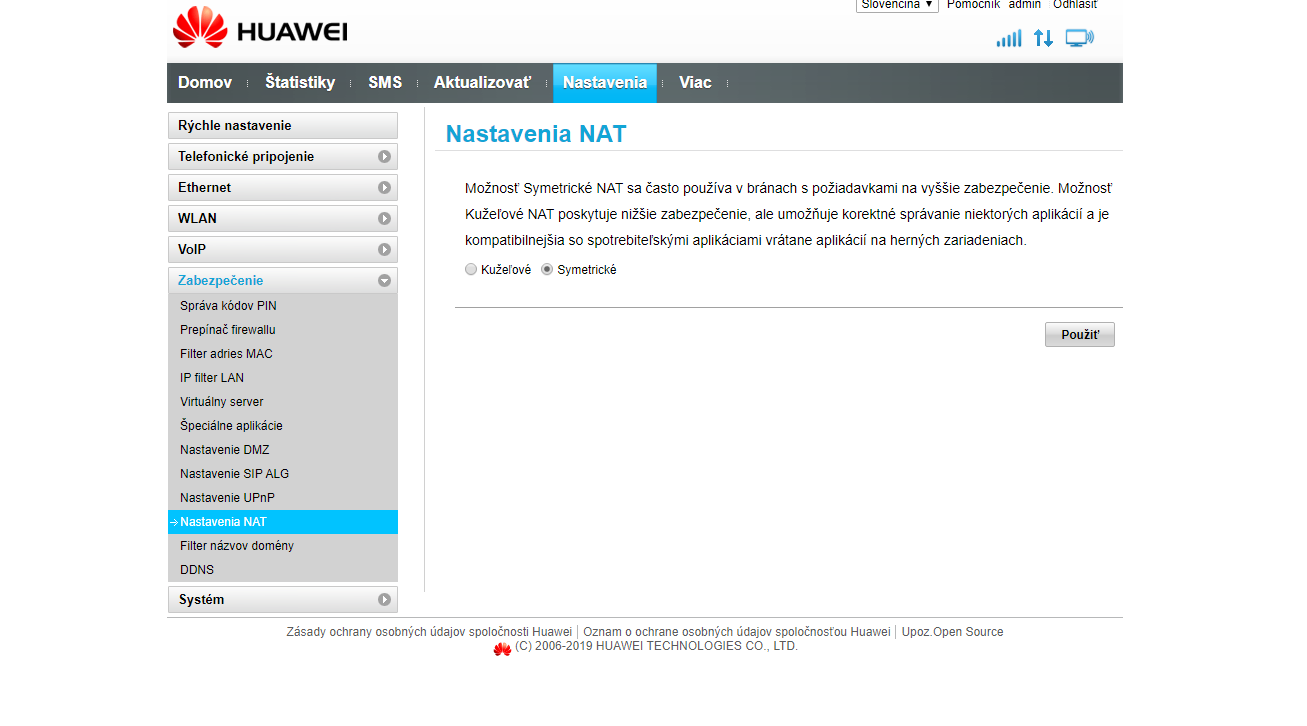Image resolution: width=1307 pixels, height=726 pixels.
Task: Click the small Huawei logo in footer
Action: click(x=502, y=648)
